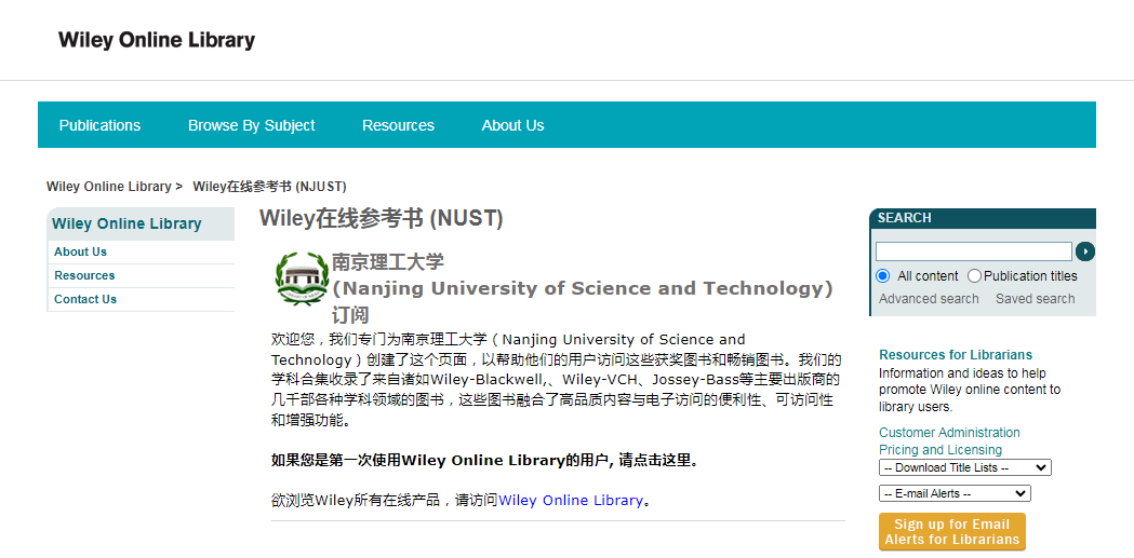Click Resources in the left sidebar
The image size is (1134, 558).
(x=84, y=275)
